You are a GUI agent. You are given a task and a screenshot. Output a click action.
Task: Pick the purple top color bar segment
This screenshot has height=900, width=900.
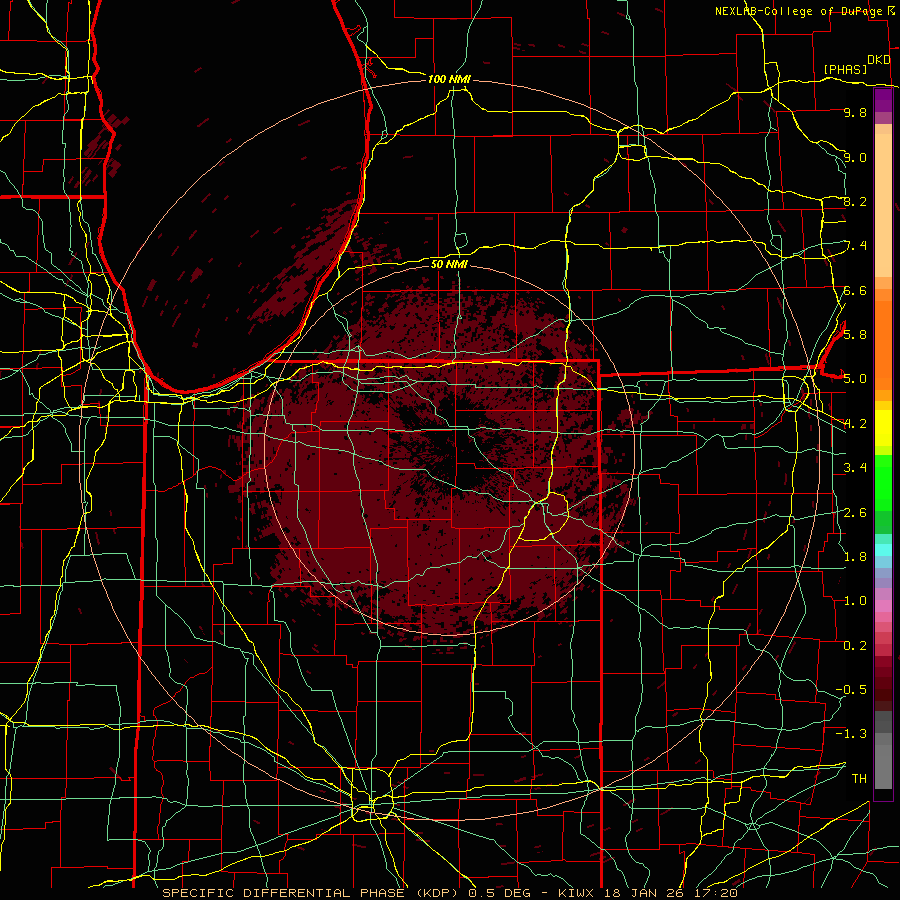click(883, 100)
